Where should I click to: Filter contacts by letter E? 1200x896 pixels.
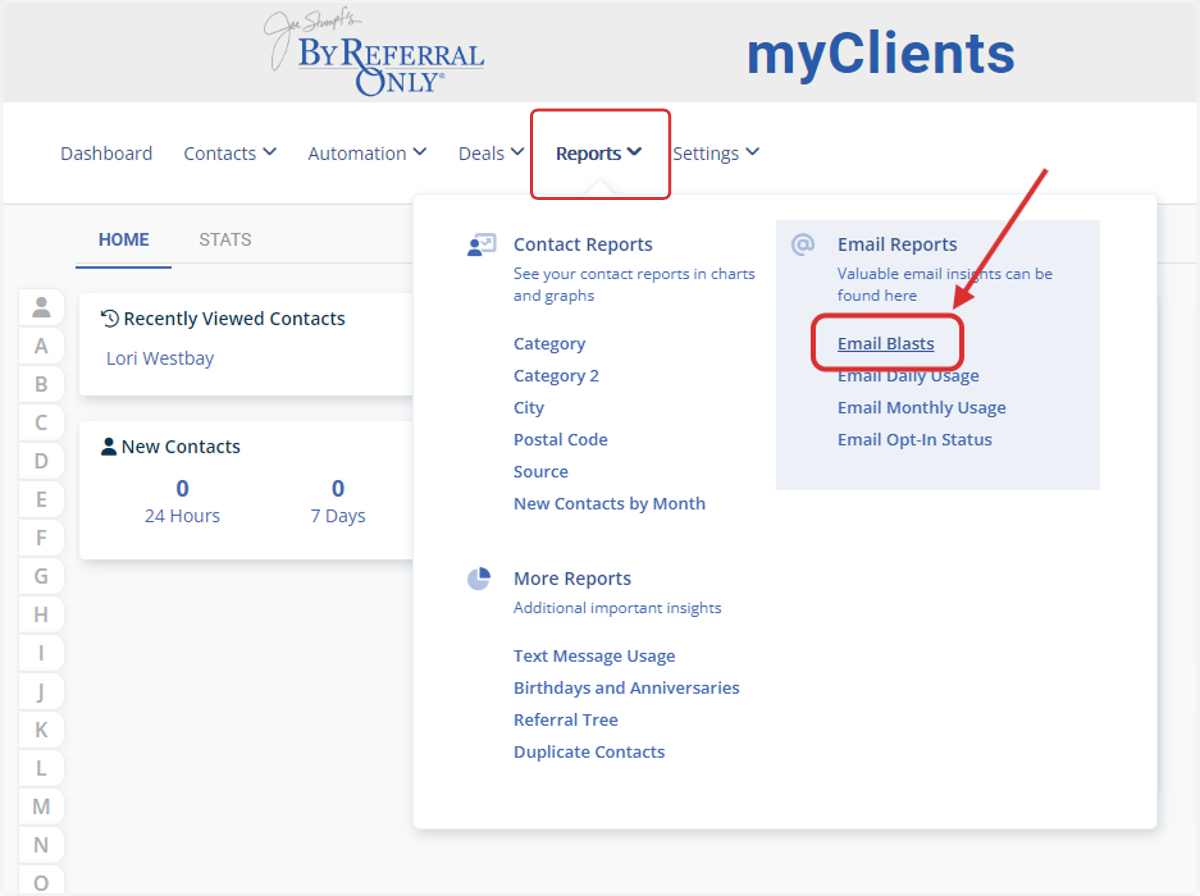41,500
